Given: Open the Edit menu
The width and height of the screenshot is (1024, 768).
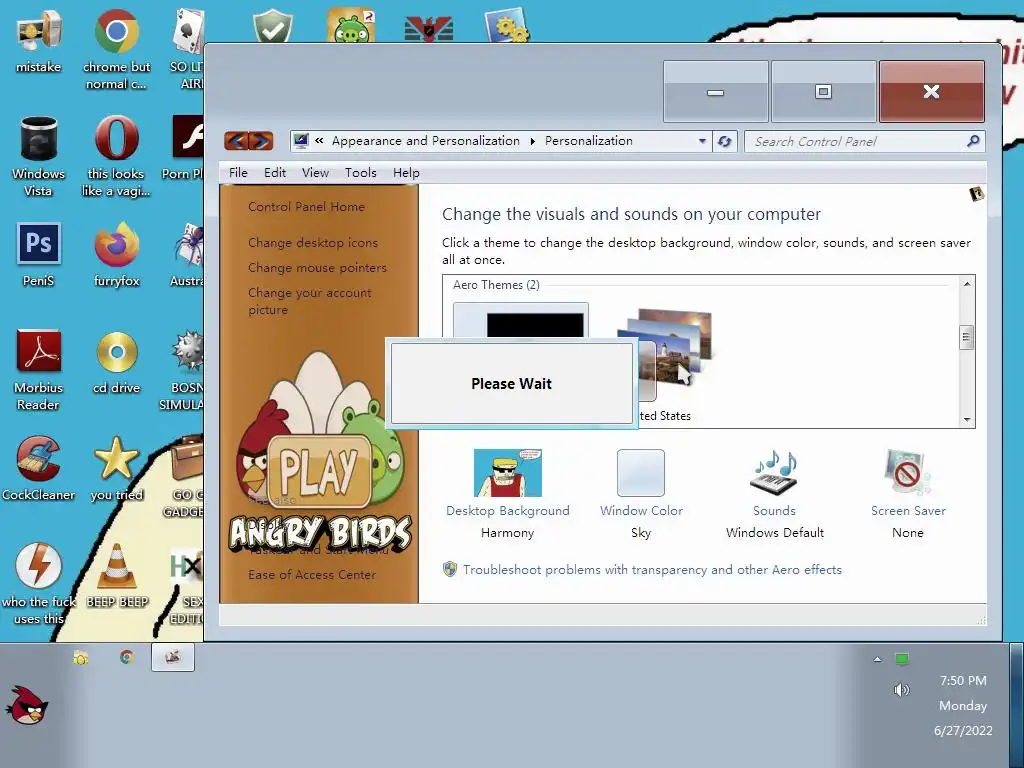Looking at the screenshot, I should click(x=275, y=172).
